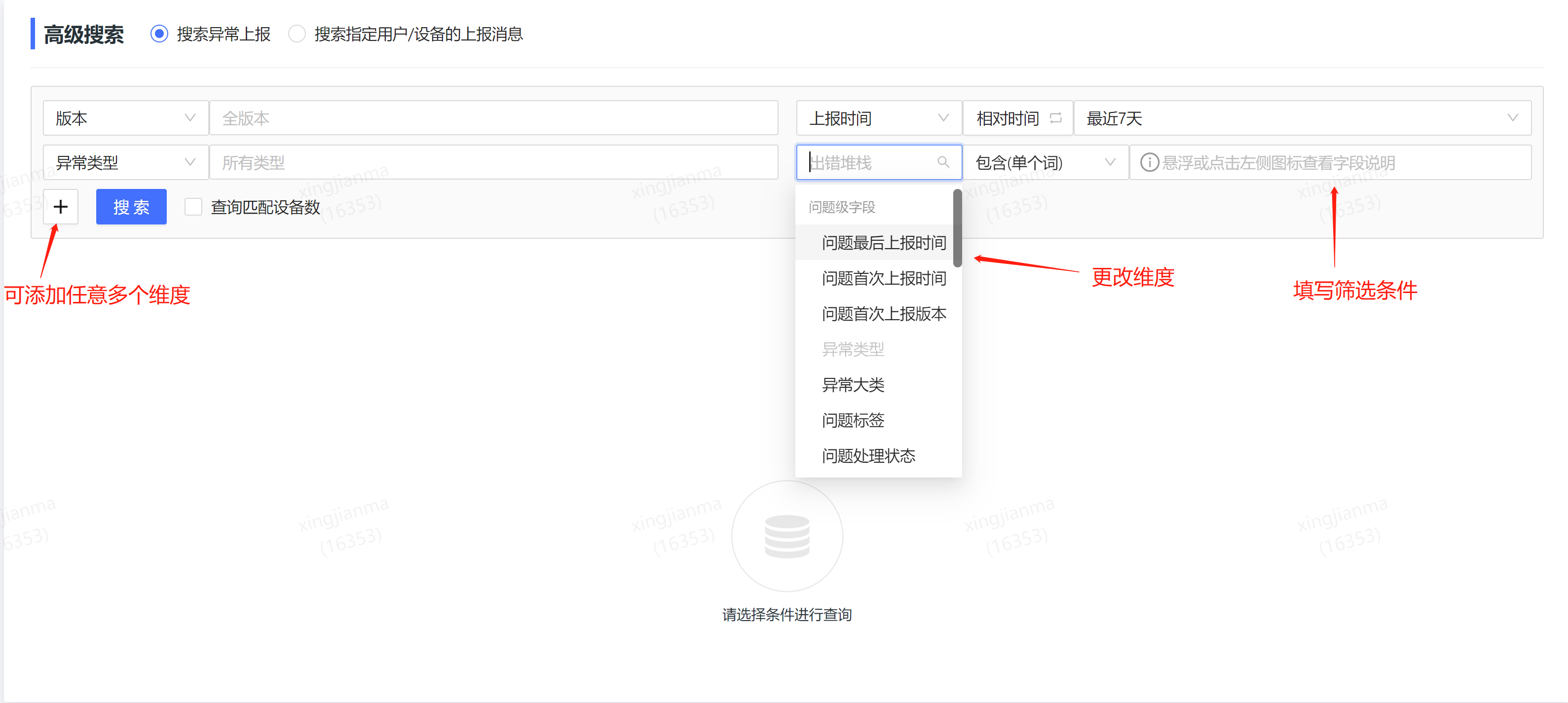Click the 问题级字段 group header
The height and width of the screenshot is (703, 1568).
point(842,208)
